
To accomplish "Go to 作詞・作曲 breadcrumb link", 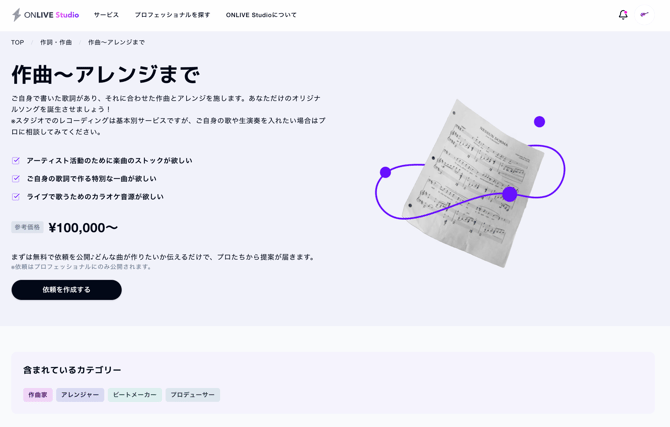I will click(x=56, y=42).
